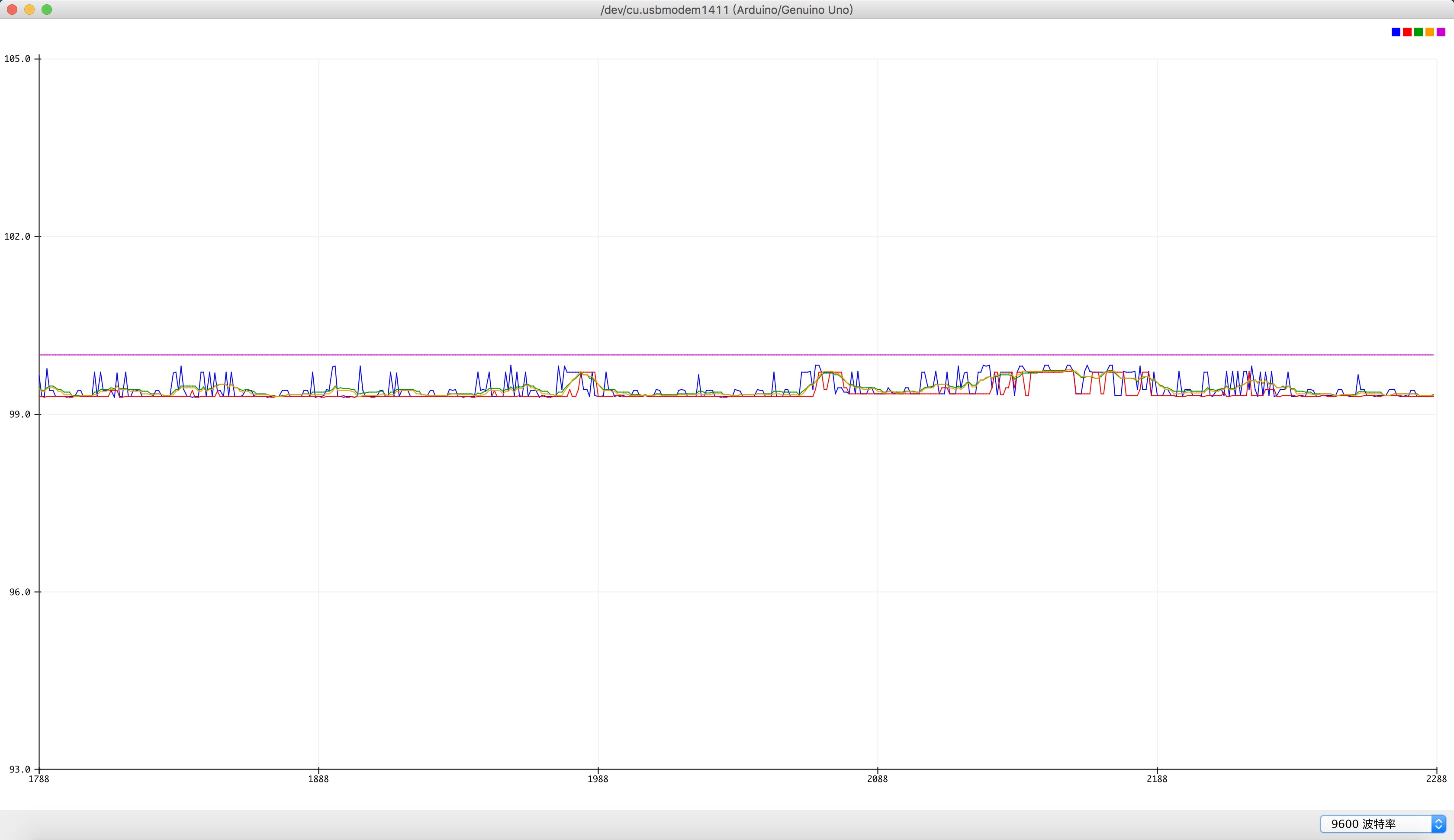
Task: Click the 2088 x-axis tick label
Action: tap(877, 779)
